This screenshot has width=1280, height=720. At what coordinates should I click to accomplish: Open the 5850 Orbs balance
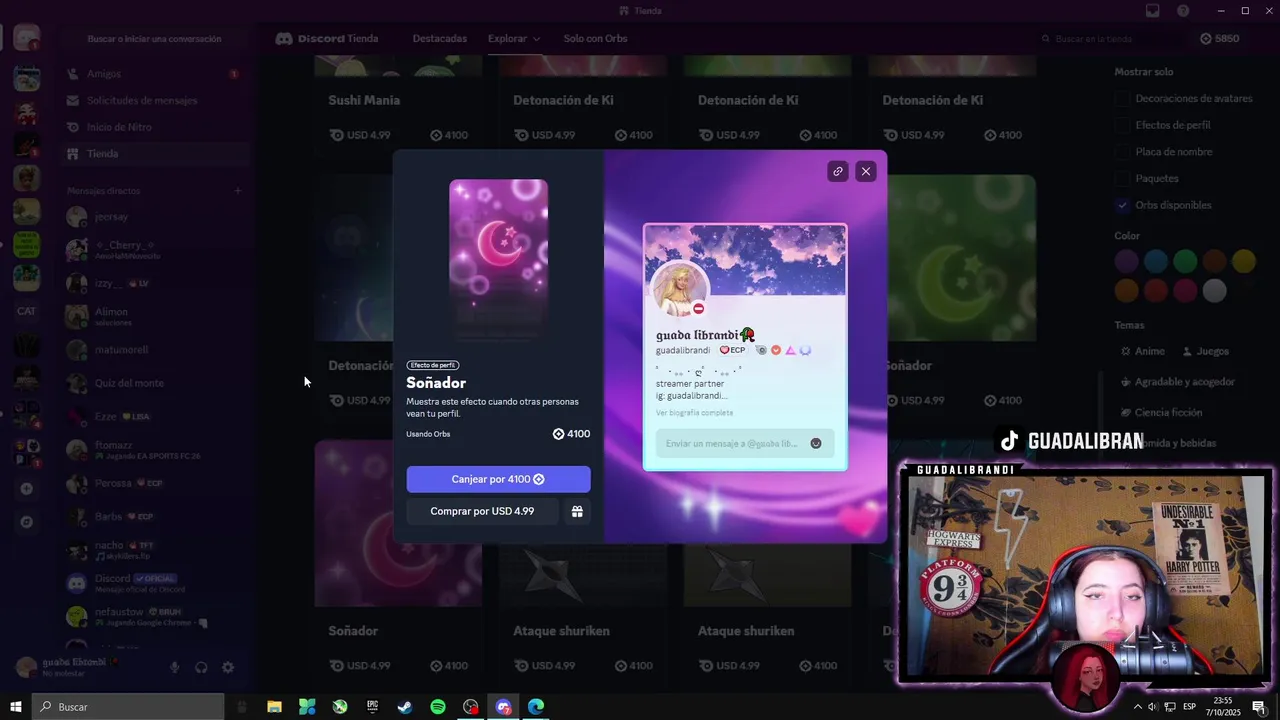(1219, 38)
